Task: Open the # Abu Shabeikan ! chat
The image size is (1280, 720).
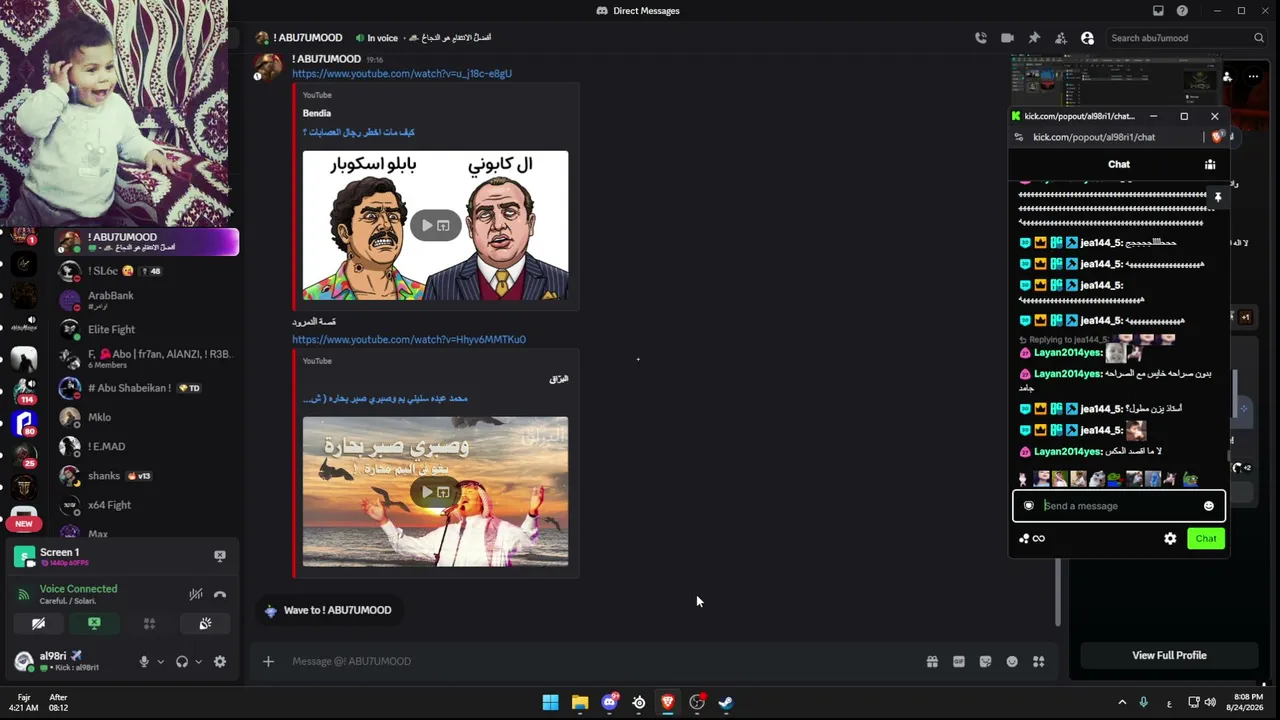Action: click(x=146, y=388)
